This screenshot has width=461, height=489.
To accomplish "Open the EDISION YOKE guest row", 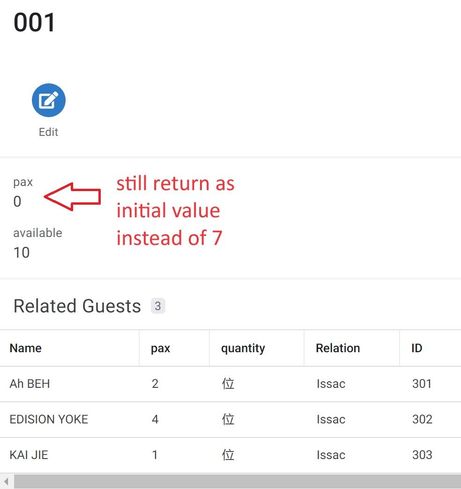I will click(x=230, y=419).
